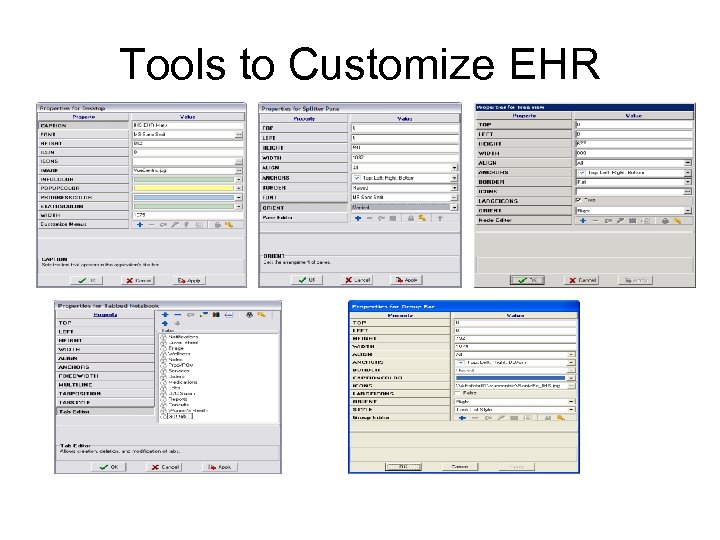Toggle the ANCHORS checkbox in Group Bar properties

pyautogui.click(x=460, y=363)
